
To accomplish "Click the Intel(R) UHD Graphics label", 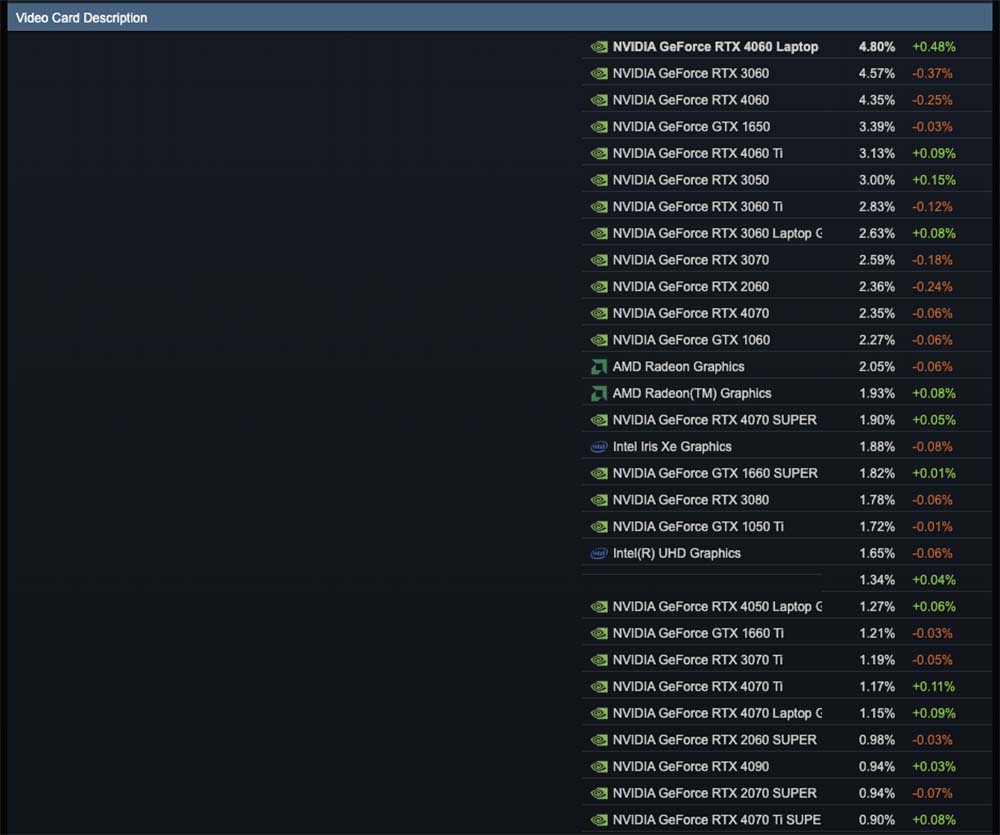I will tap(677, 553).
